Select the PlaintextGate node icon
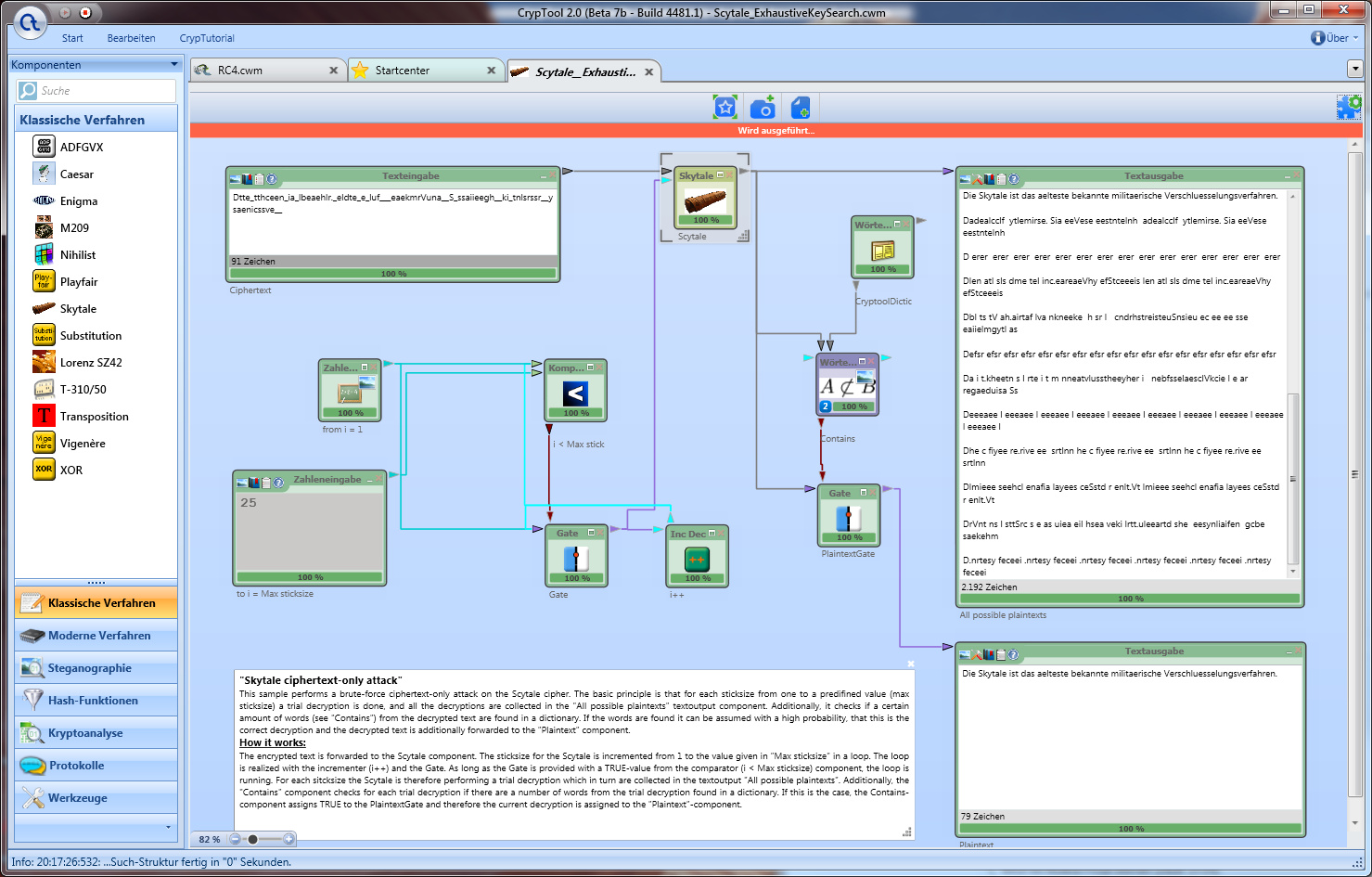The image size is (1372, 877). (848, 518)
